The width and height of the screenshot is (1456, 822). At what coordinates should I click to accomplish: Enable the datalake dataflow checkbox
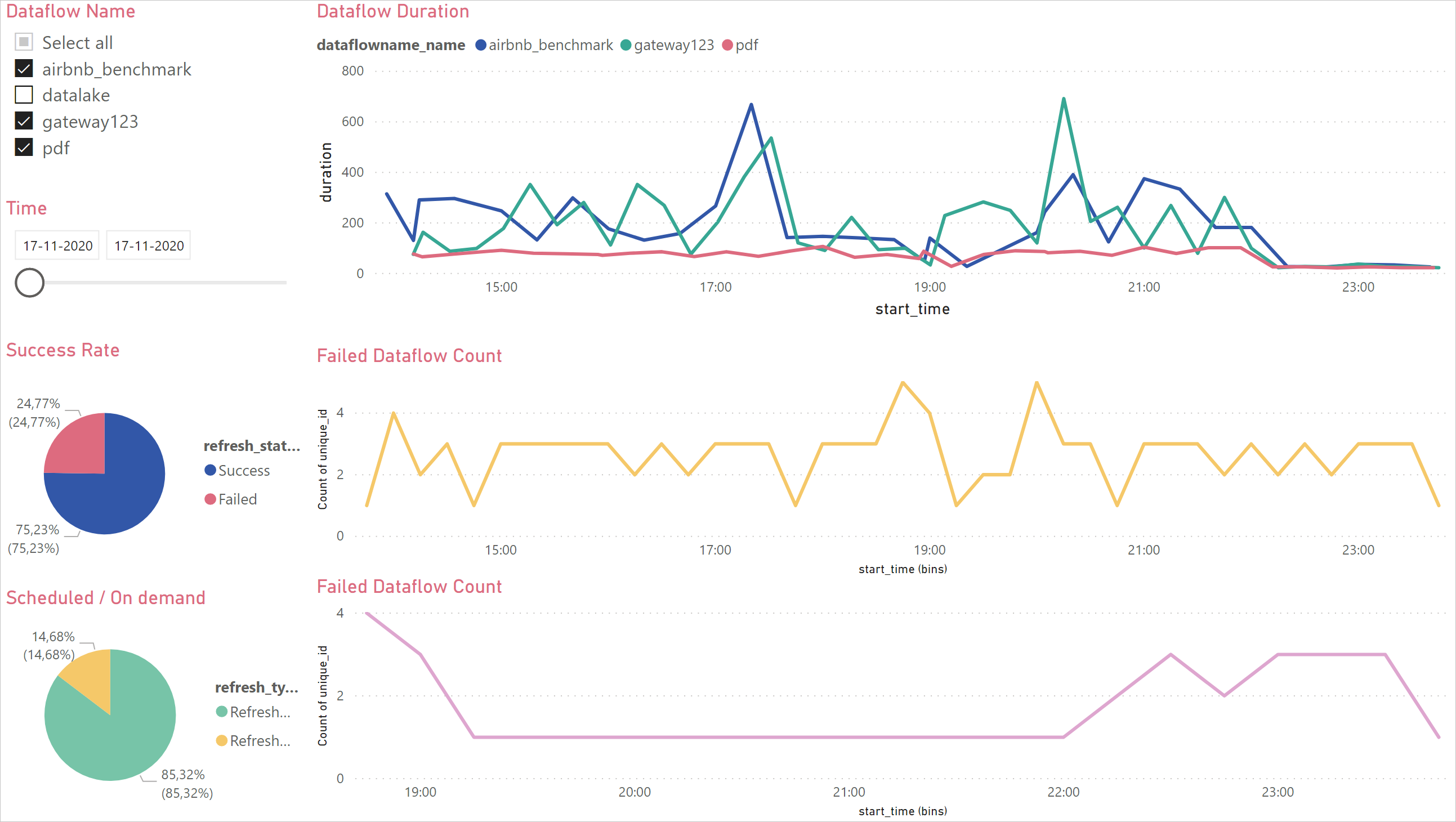click(x=24, y=96)
